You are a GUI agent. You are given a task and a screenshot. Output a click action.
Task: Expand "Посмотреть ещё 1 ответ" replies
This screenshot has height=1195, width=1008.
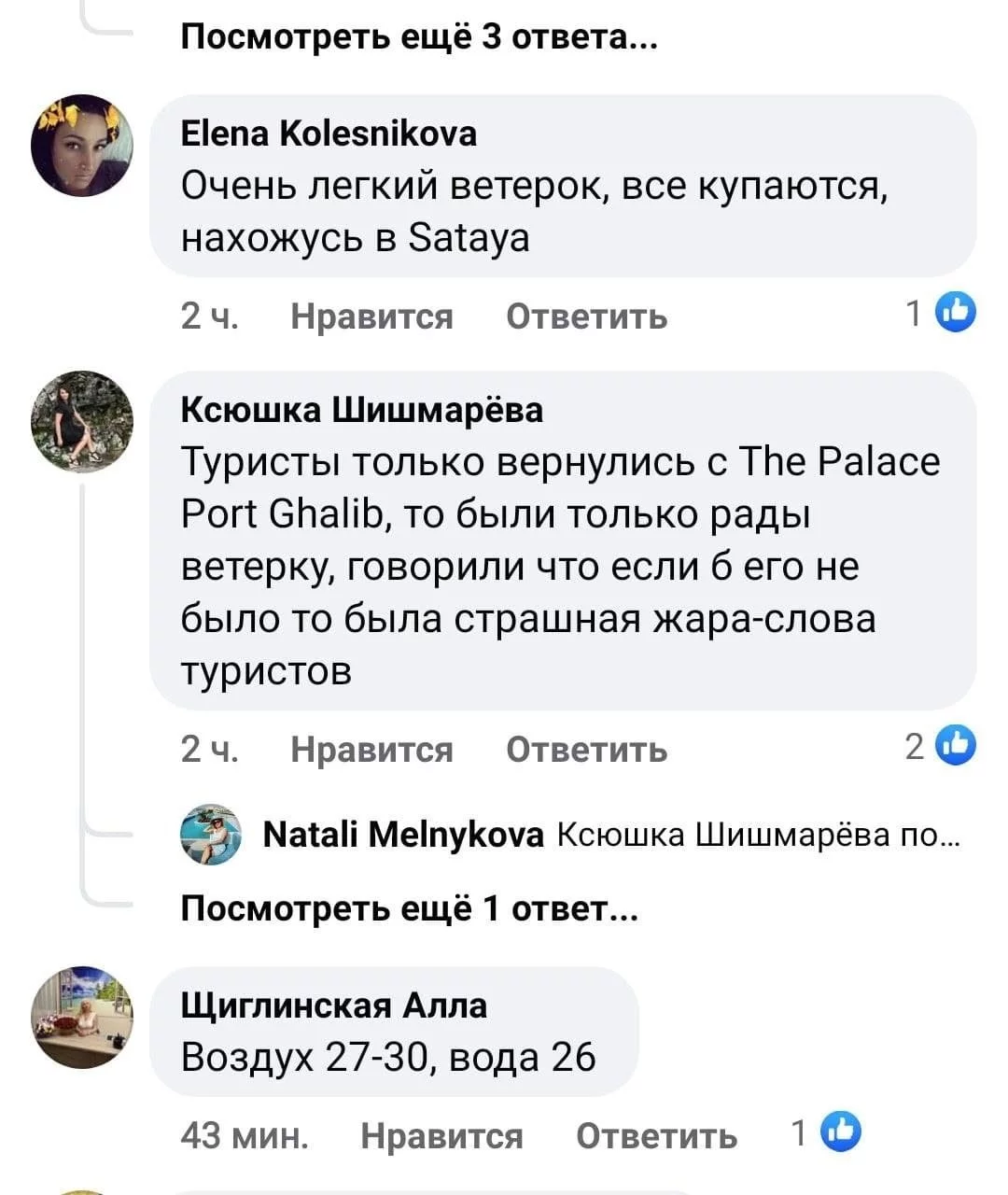click(x=410, y=907)
